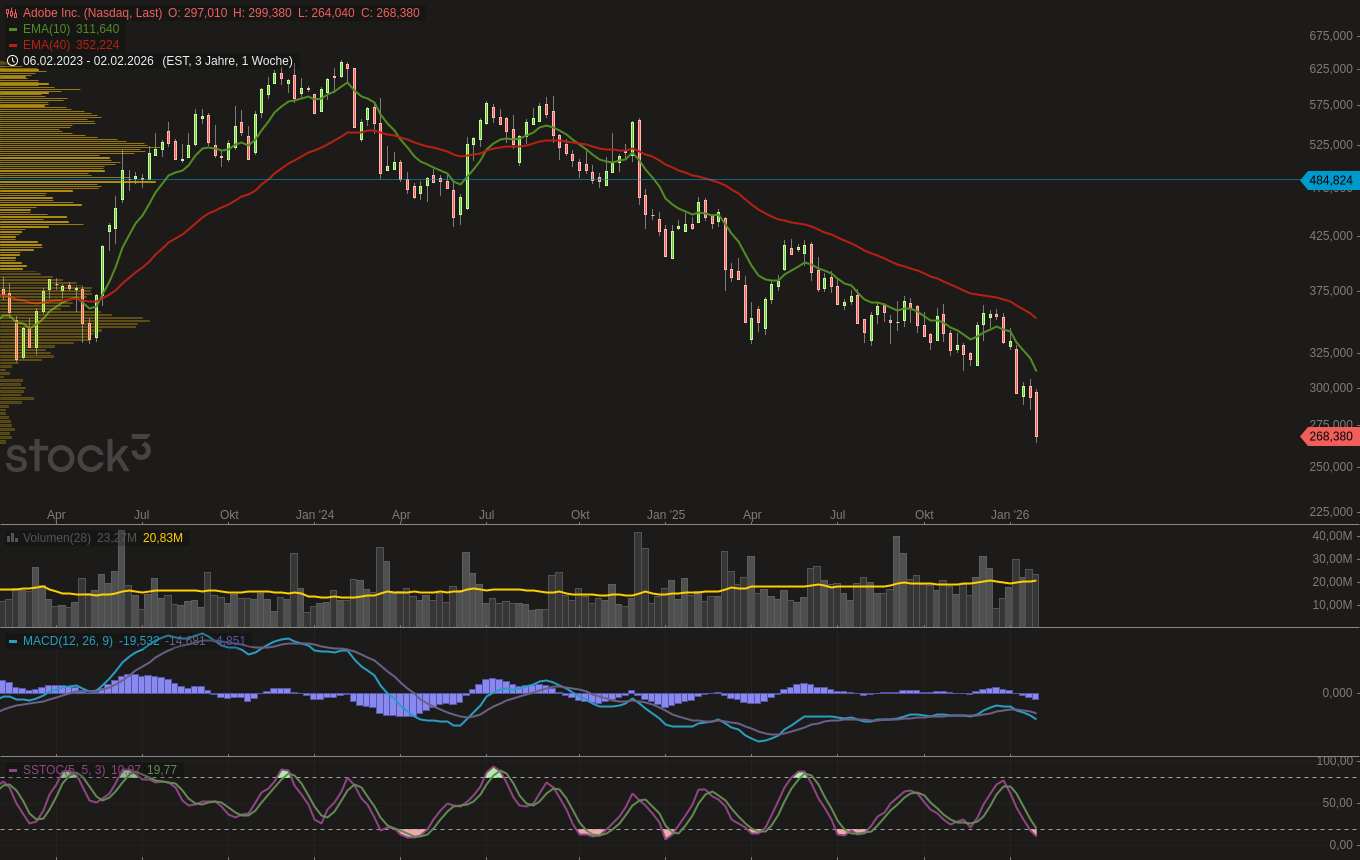Toggle the SSTOC(5, 5, 3) indicator label

63,770
